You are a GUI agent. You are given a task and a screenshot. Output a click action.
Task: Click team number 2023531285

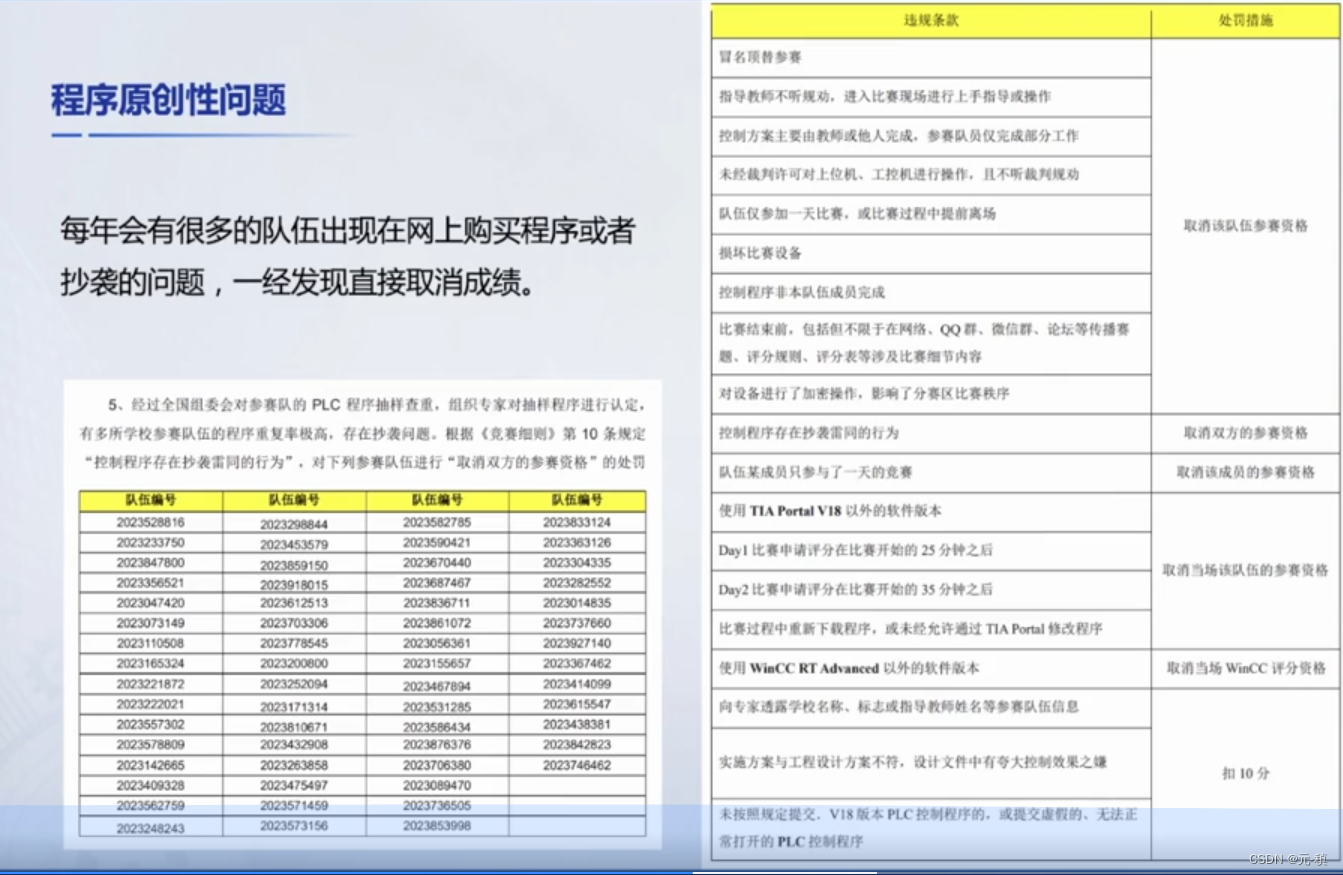coord(437,706)
